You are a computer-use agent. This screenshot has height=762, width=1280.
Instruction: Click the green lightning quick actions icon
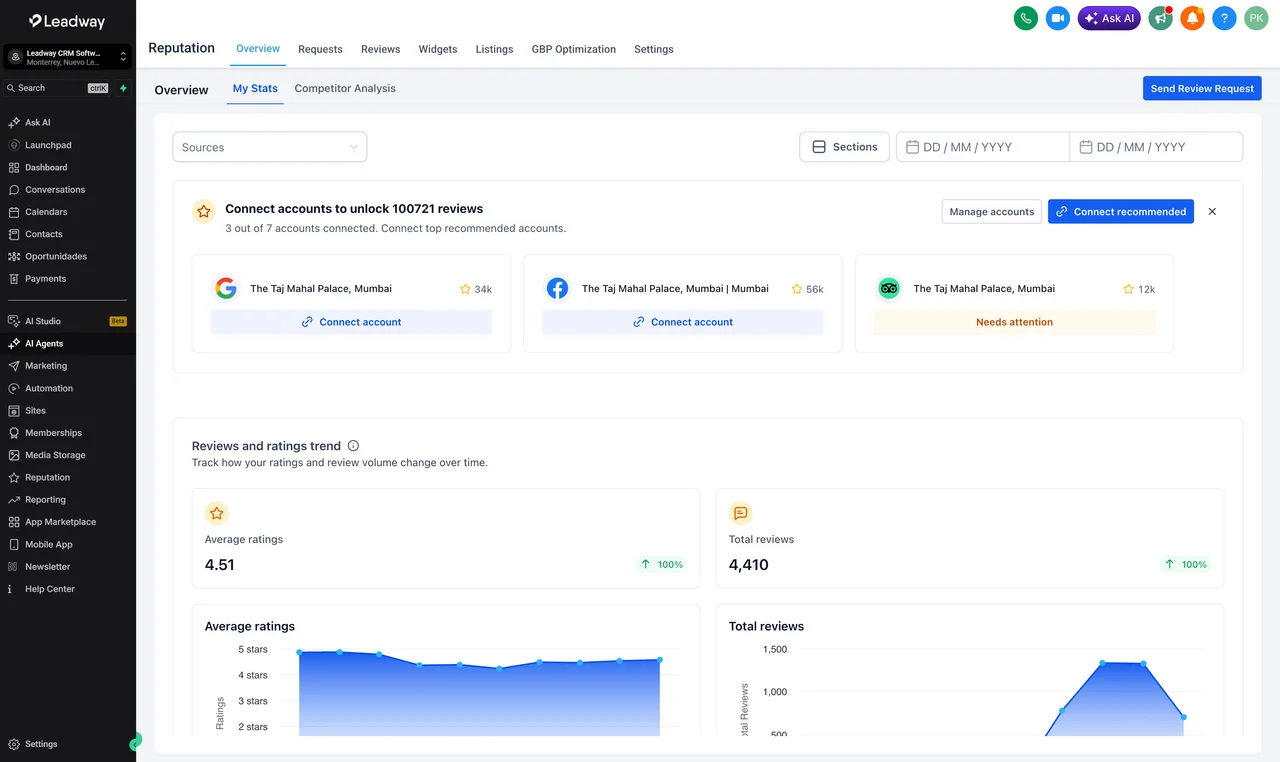[123, 88]
